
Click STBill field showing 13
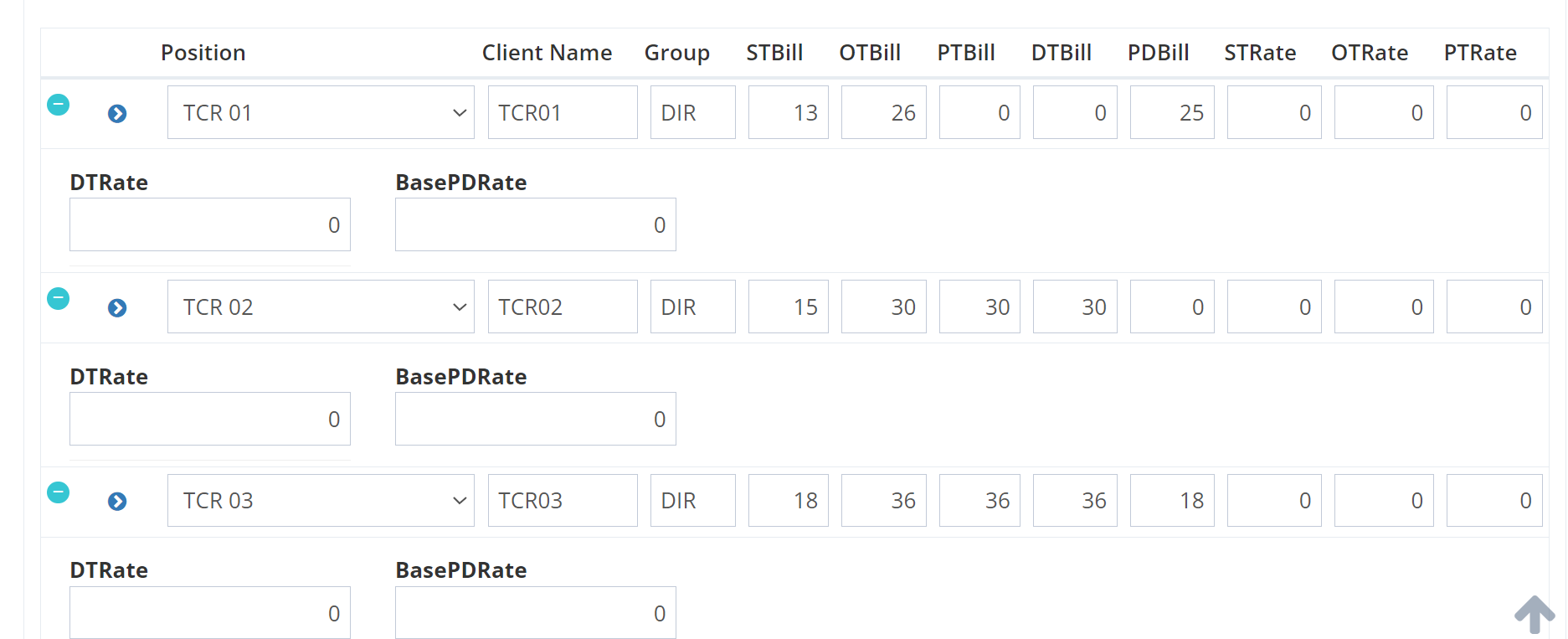tap(788, 112)
